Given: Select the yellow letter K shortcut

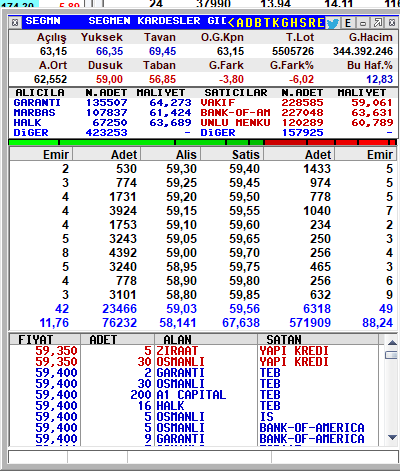Looking at the screenshot, I should [276, 23].
